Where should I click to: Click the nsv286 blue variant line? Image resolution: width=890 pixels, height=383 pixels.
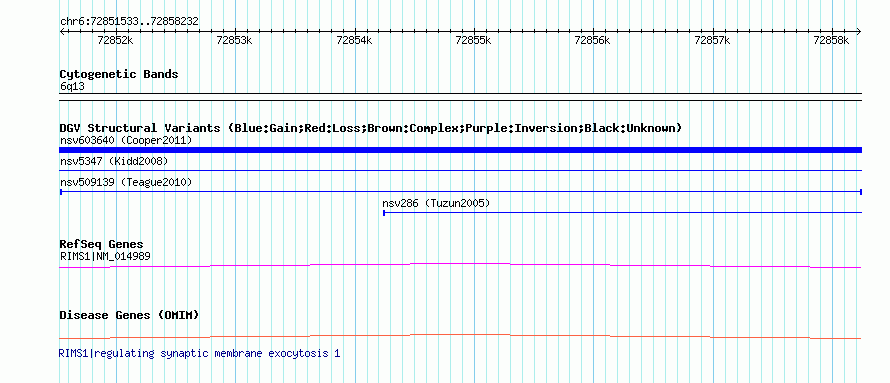point(623,213)
